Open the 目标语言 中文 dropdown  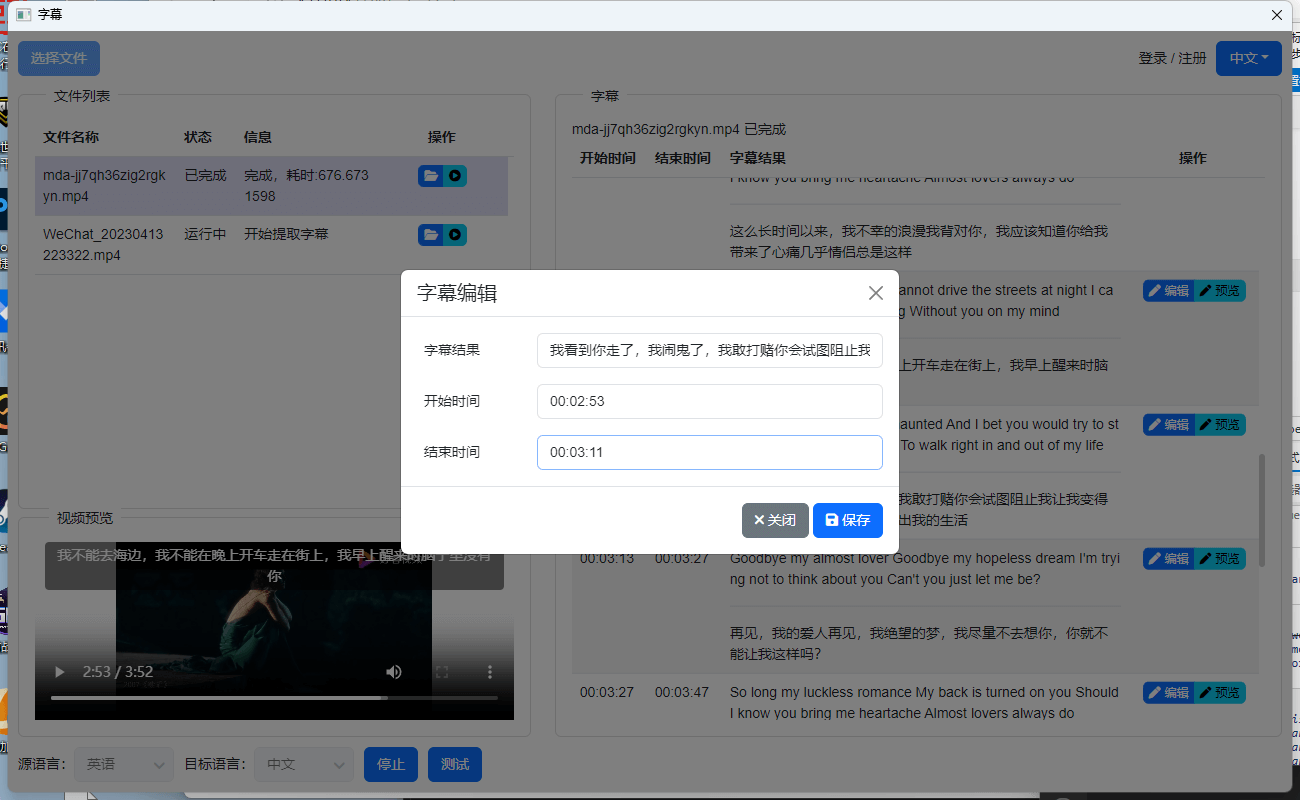(303, 764)
